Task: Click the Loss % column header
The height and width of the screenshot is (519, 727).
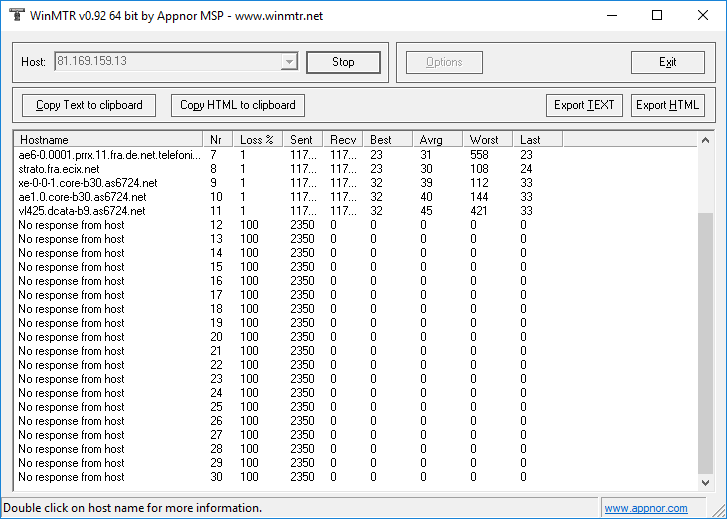Action: coord(257,139)
